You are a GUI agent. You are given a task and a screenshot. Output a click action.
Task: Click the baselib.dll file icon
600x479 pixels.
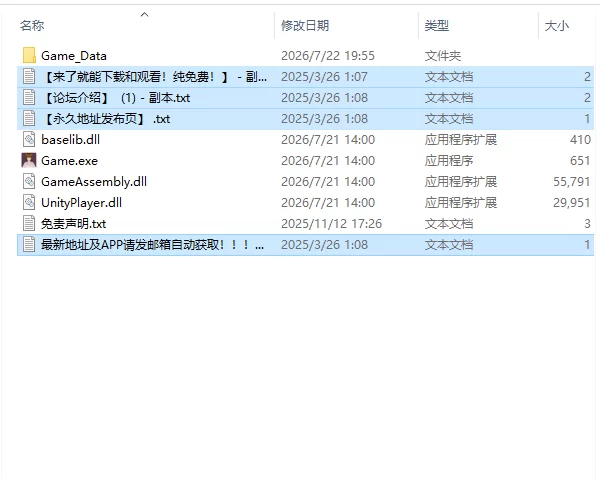coord(29,140)
